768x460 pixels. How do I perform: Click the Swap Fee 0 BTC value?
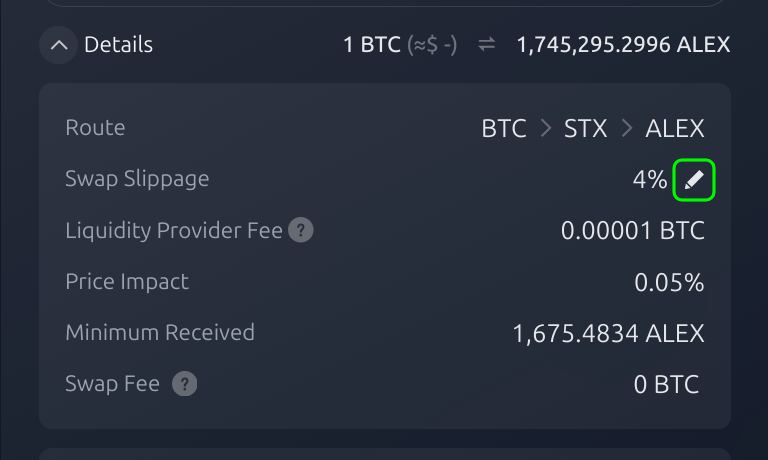pos(666,384)
